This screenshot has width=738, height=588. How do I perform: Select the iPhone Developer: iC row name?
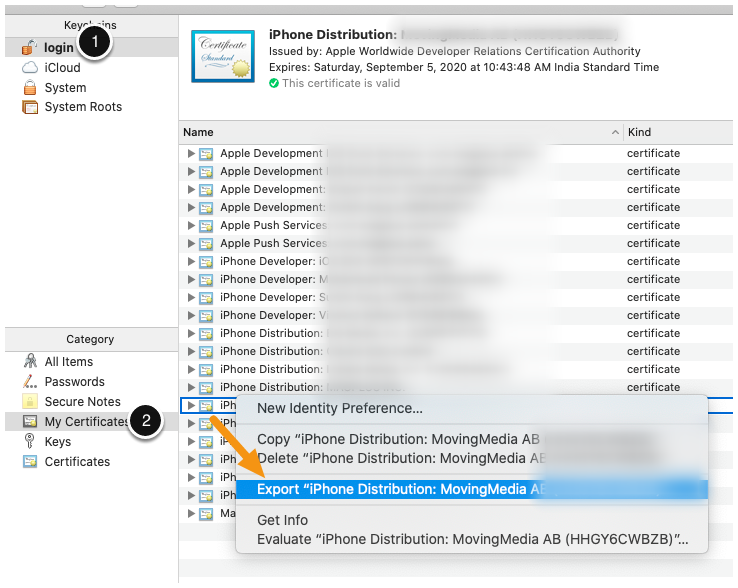(274, 261)
